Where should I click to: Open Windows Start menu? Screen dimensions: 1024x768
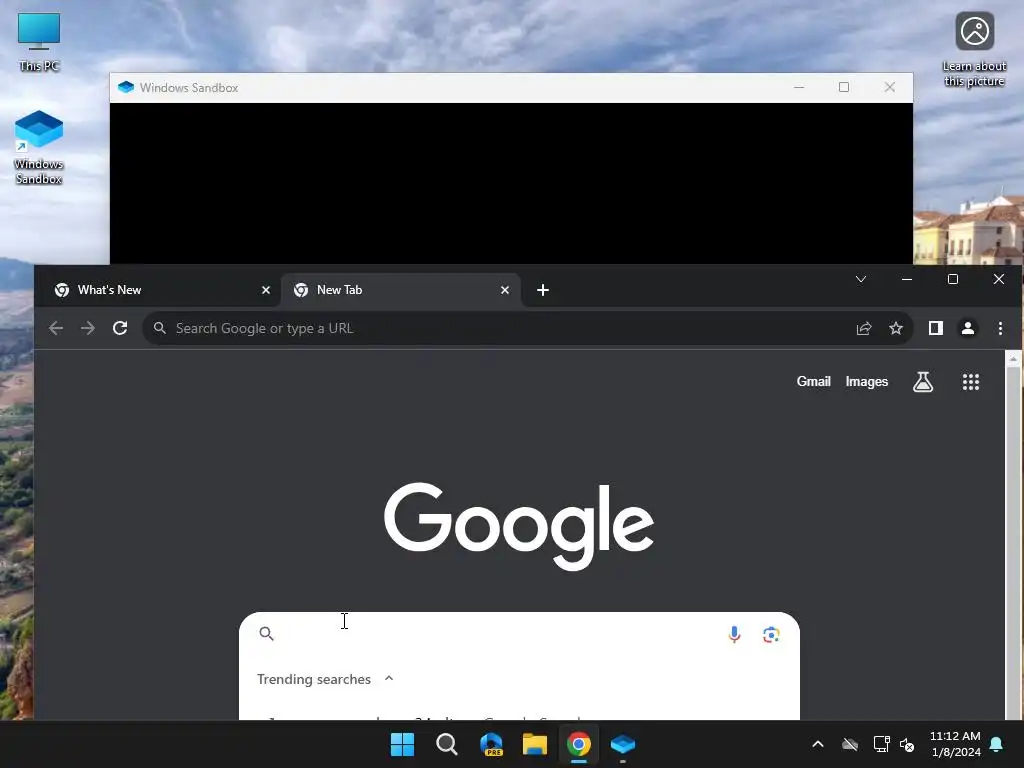pos(402,744)
